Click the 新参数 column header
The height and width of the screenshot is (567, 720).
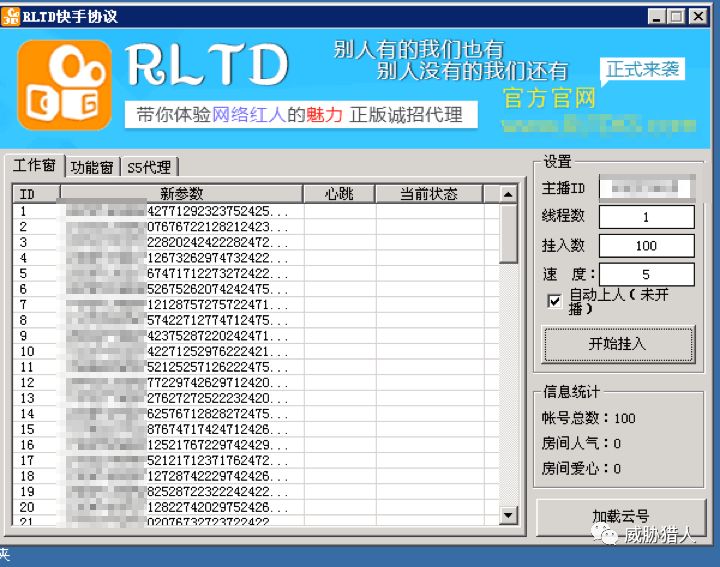point(181,194)
